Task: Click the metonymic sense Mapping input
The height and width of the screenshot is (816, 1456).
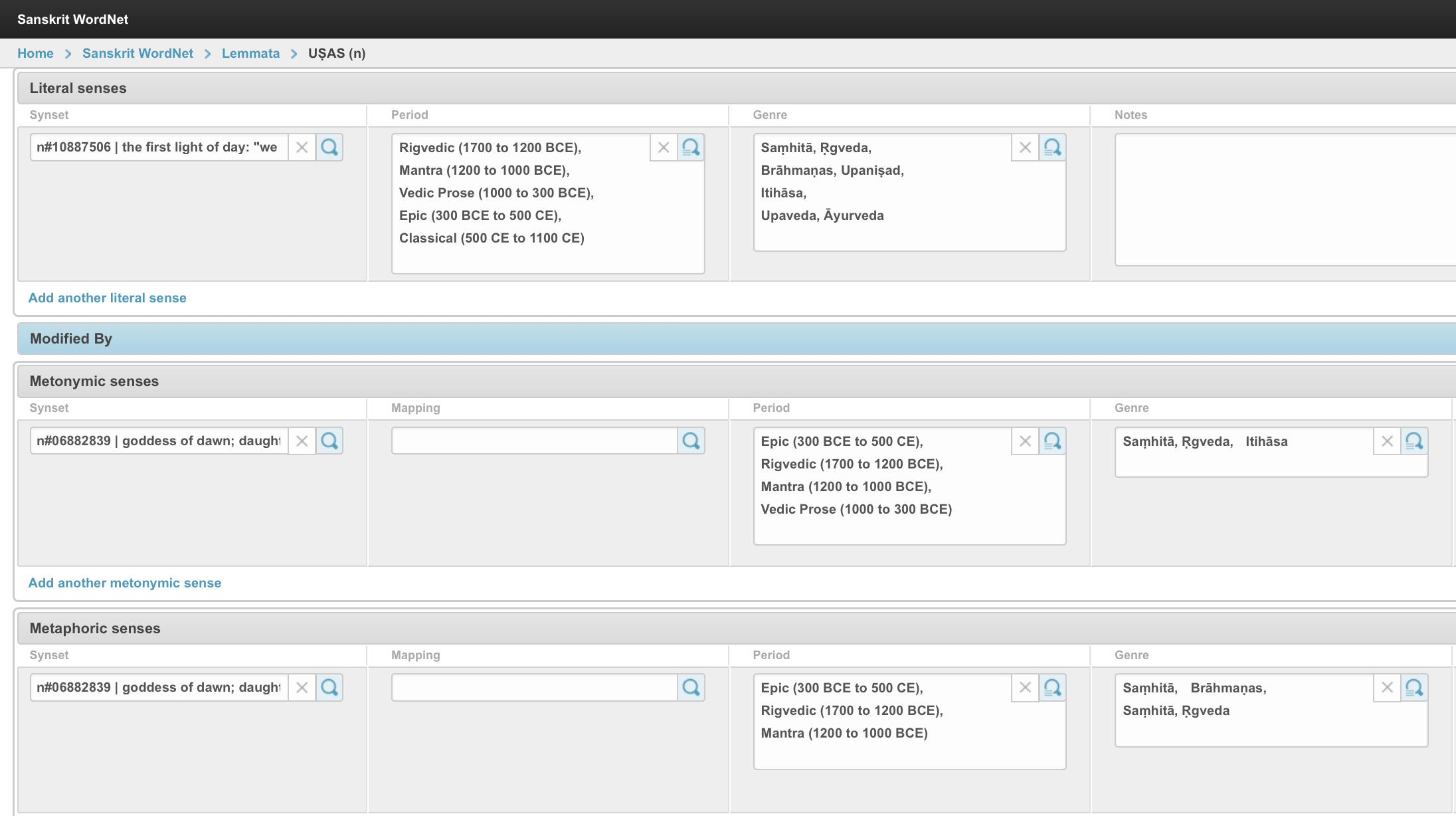Action: click(x=534, y=441)
